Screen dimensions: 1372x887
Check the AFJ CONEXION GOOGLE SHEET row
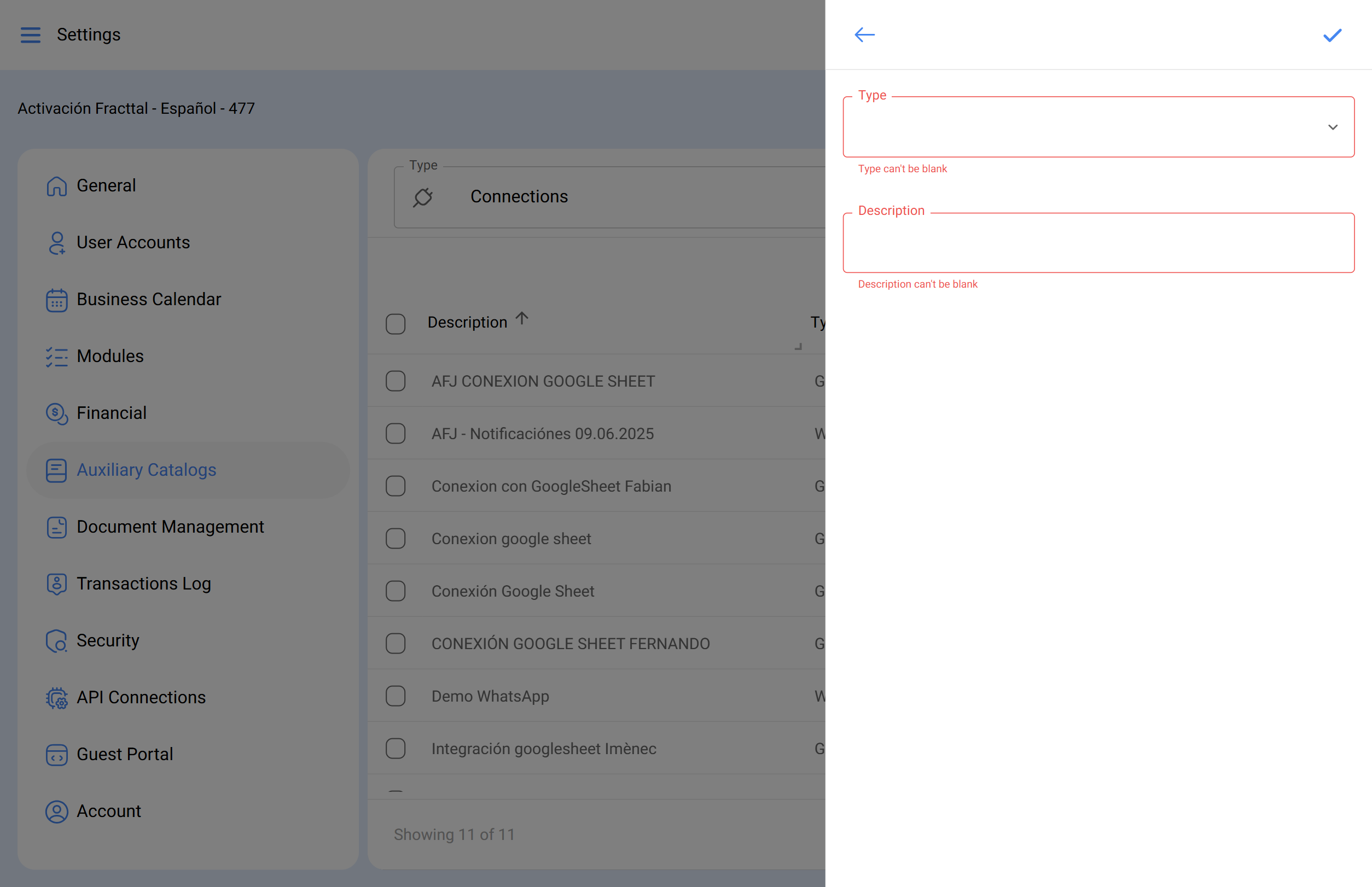coord(396,381)
